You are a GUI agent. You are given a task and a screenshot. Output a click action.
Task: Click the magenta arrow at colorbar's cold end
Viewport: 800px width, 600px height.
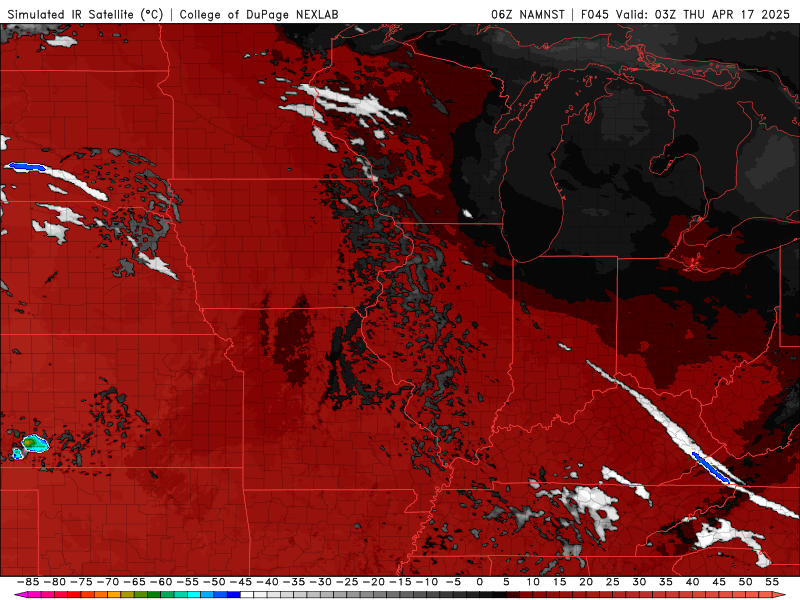[19, 595]
